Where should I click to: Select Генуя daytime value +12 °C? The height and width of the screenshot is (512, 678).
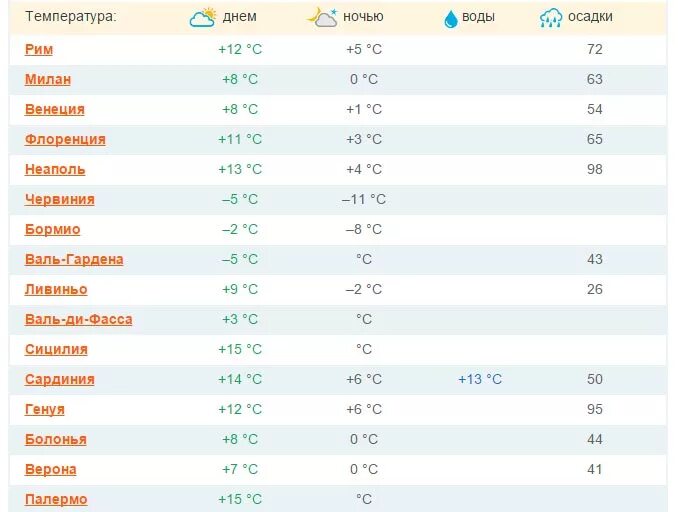pyautogui.click(x=240, y=410)
